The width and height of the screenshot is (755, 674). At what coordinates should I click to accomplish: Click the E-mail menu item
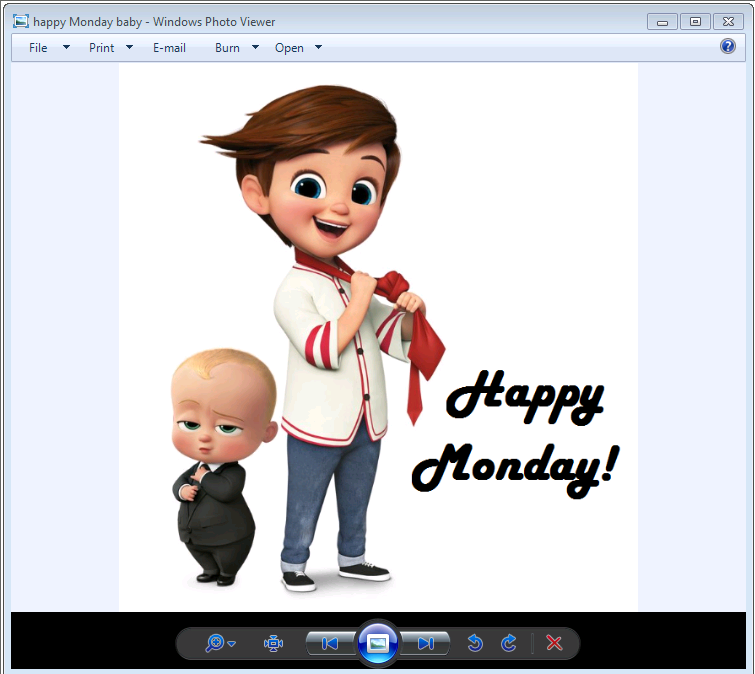pyautogui.click(x=169, y=48)
